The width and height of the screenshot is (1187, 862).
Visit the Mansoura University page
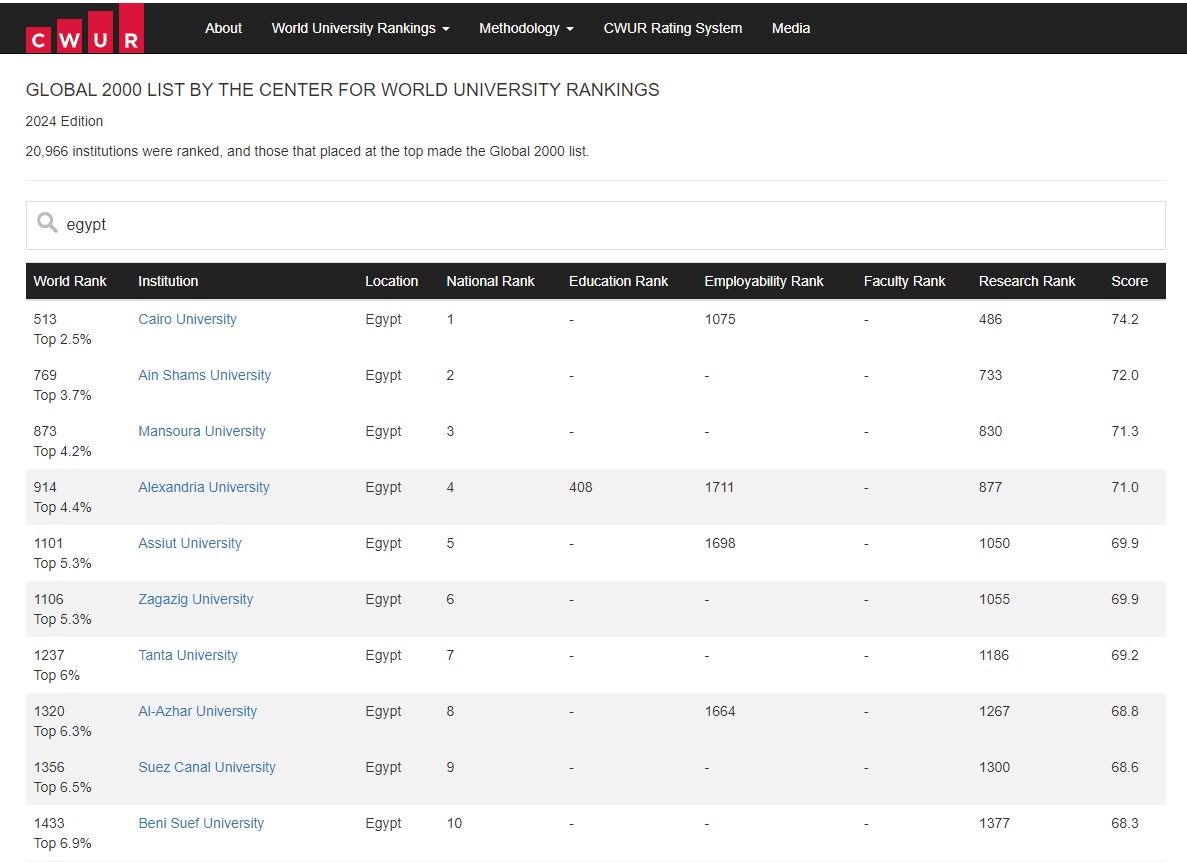tap(201, 431)
